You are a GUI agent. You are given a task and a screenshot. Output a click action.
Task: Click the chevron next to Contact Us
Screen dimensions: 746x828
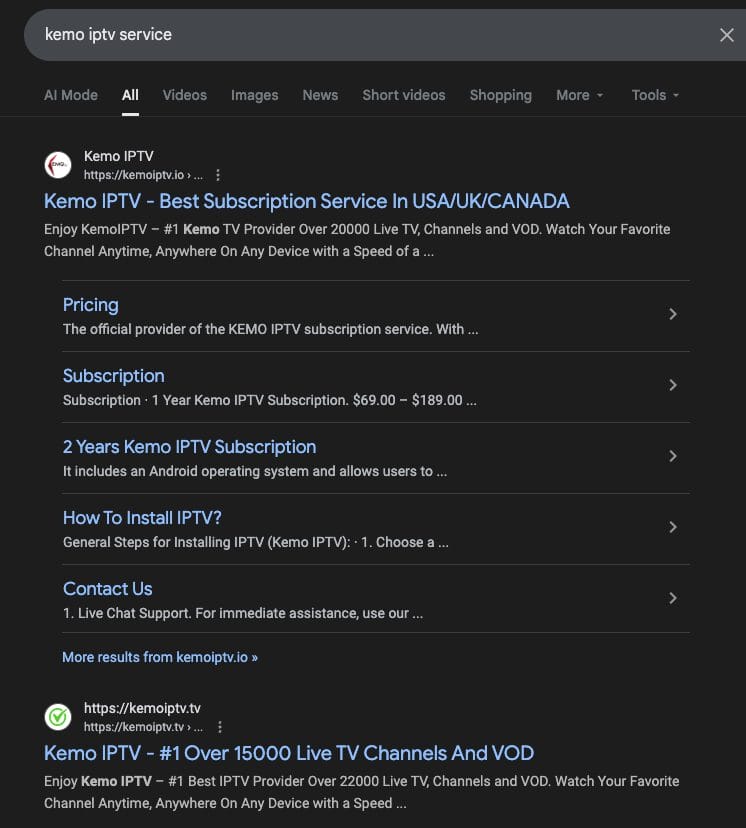click(672, 598)
